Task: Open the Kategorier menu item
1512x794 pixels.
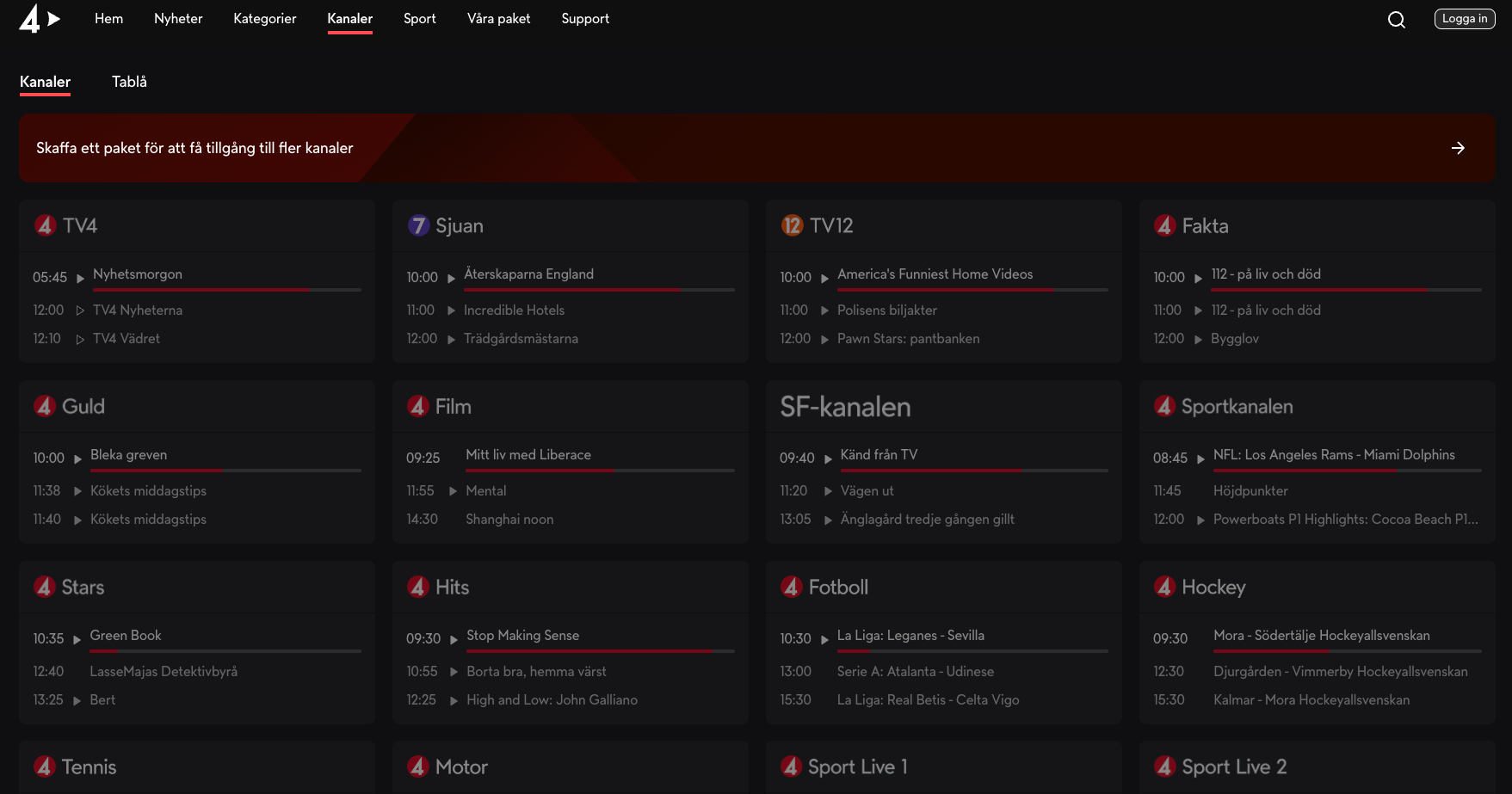Action: 264,18
